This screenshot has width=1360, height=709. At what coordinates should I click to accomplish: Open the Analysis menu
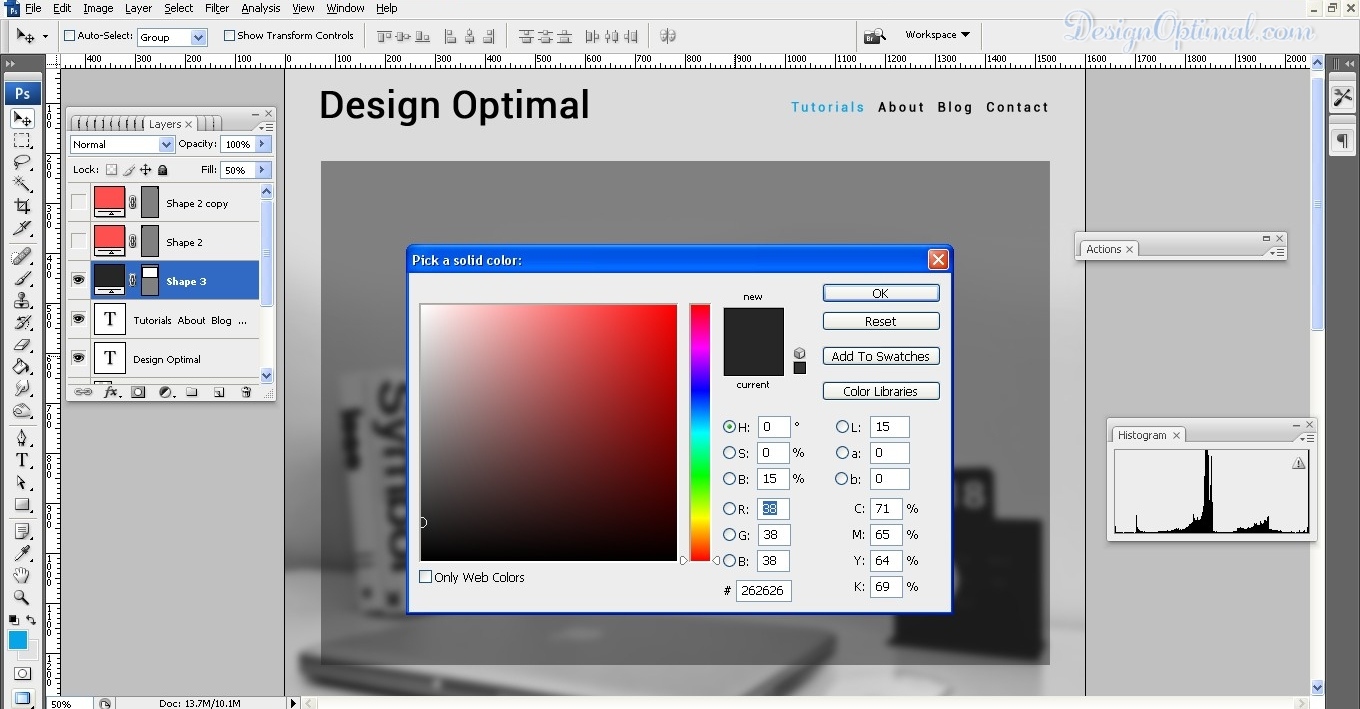[261, 8]
